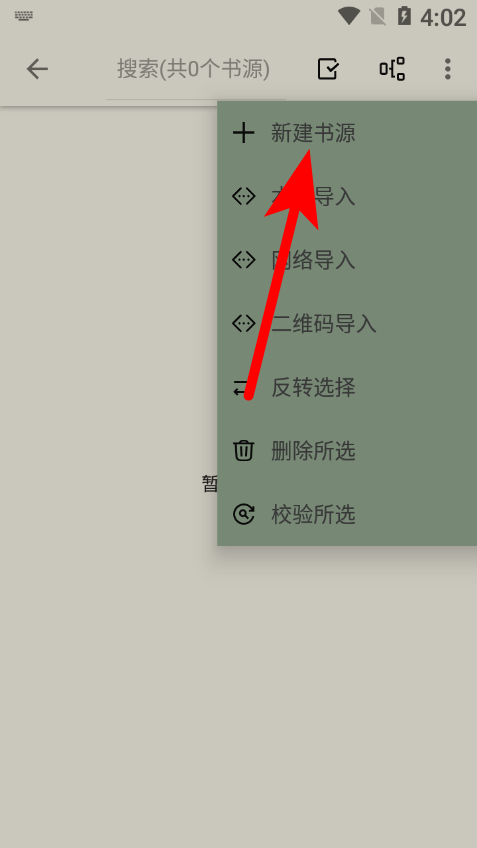
Task: Select the 二维码导入 menu entry
Action: [347, 323]
